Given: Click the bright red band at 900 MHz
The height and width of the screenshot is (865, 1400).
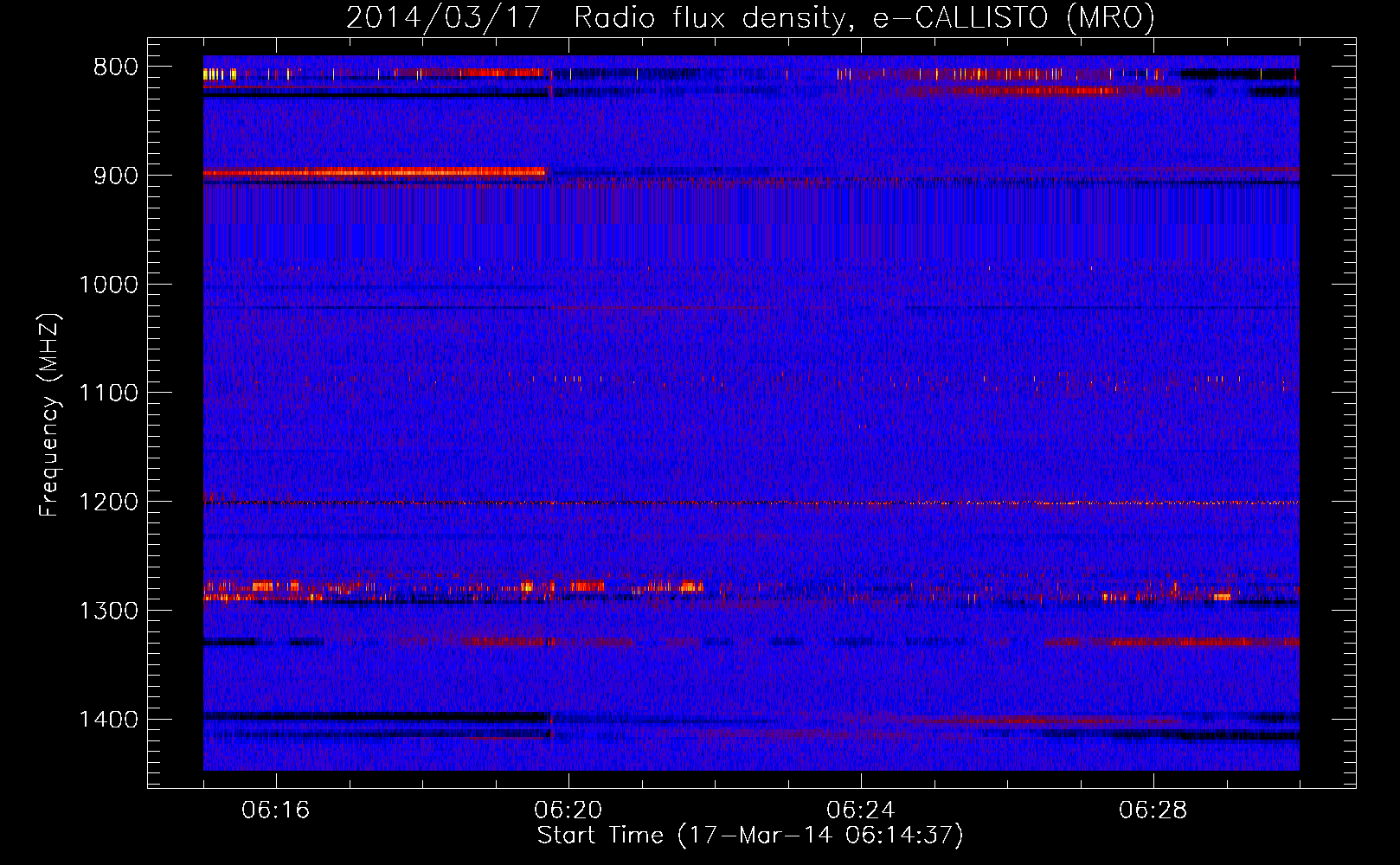Looking at the screenshot, I should click(375, 172).
